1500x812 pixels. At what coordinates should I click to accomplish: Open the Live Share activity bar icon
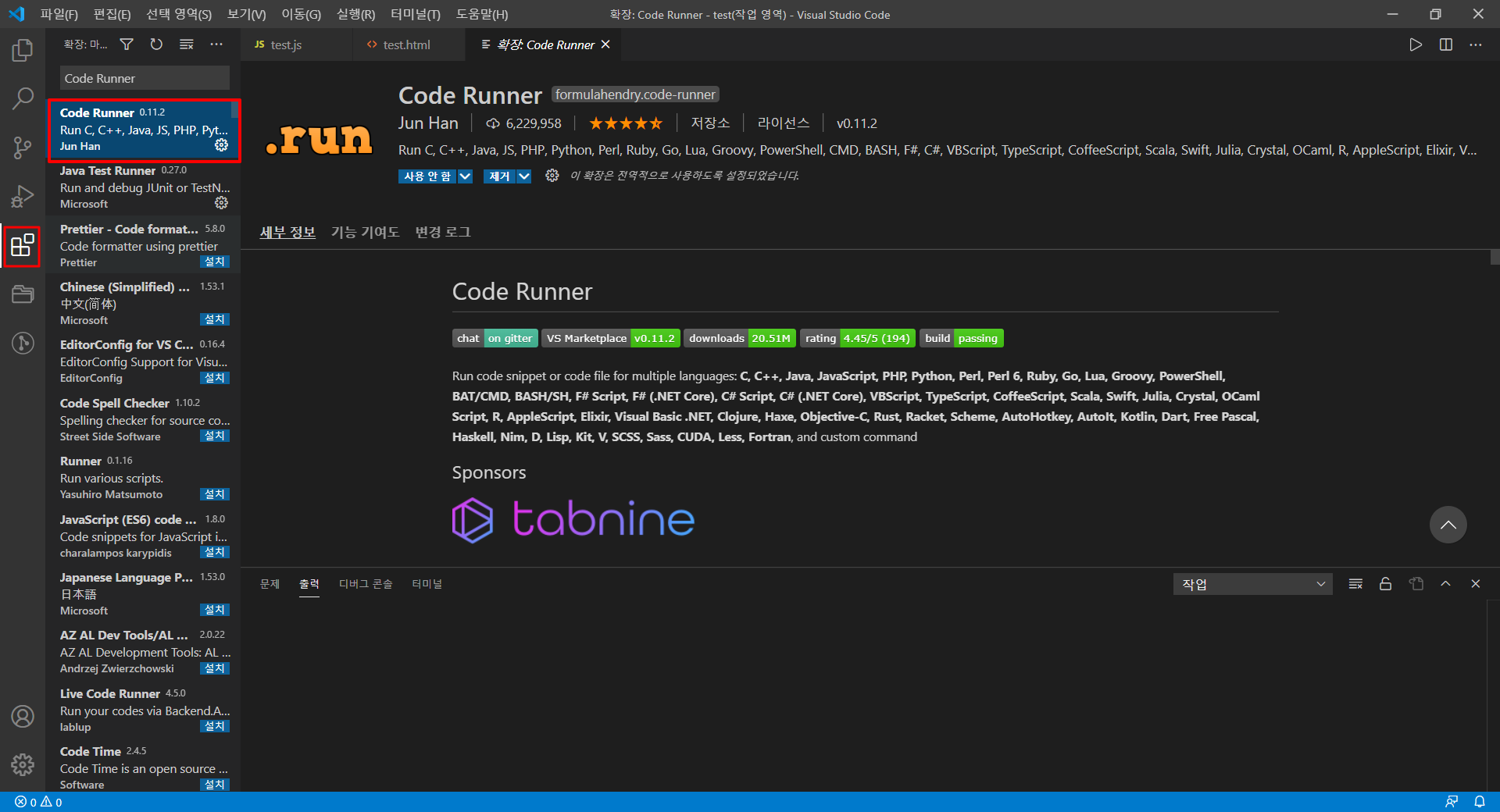click(23, 343)
